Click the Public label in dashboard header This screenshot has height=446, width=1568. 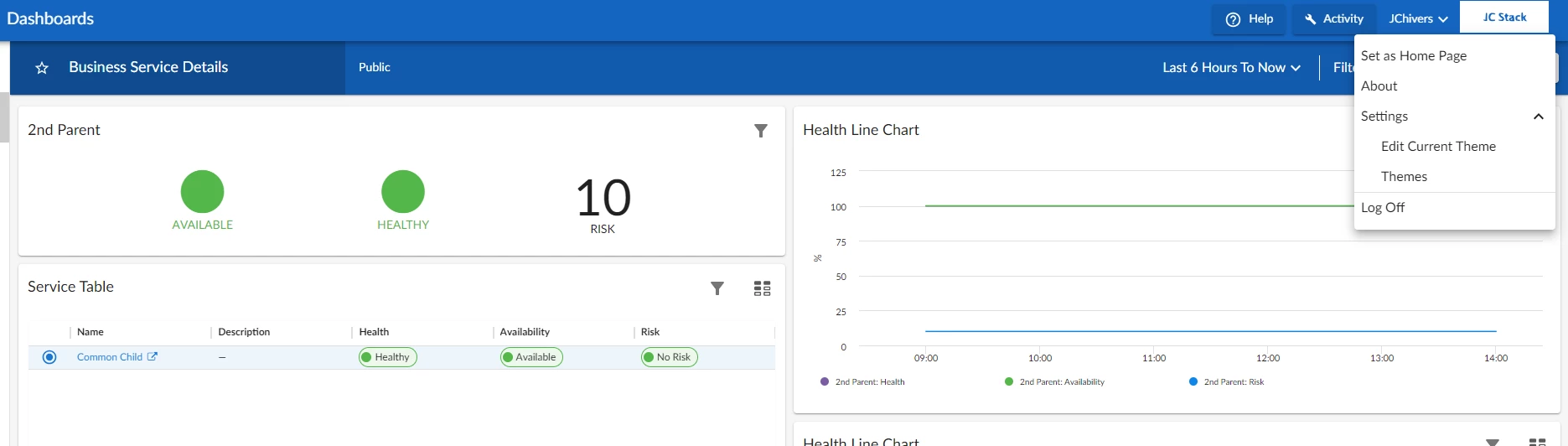pos(375,67)
